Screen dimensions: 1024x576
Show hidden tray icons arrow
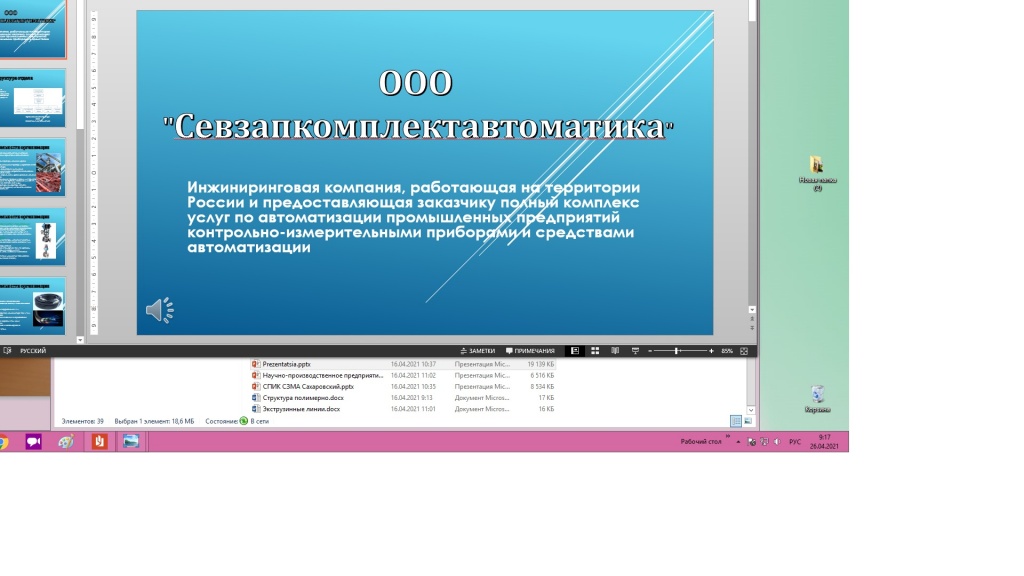pos(738,442)
